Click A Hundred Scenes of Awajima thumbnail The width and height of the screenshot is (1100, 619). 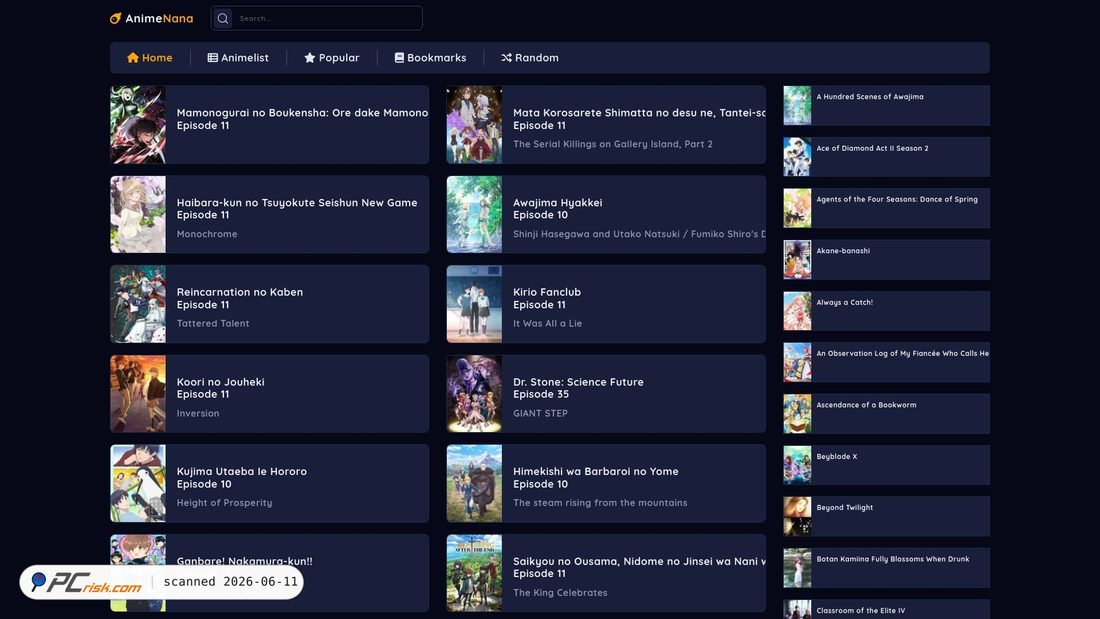coord(797,105)
